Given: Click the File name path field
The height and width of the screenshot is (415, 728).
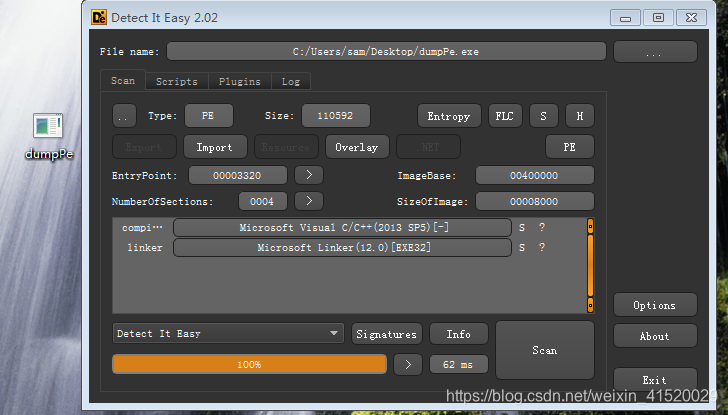Looking at the screenshot, I should [x=386, y=52].
